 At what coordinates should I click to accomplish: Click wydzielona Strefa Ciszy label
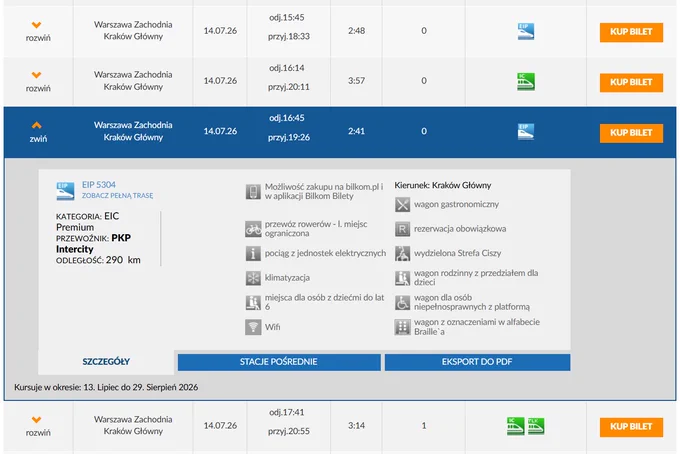pos(458,253)
